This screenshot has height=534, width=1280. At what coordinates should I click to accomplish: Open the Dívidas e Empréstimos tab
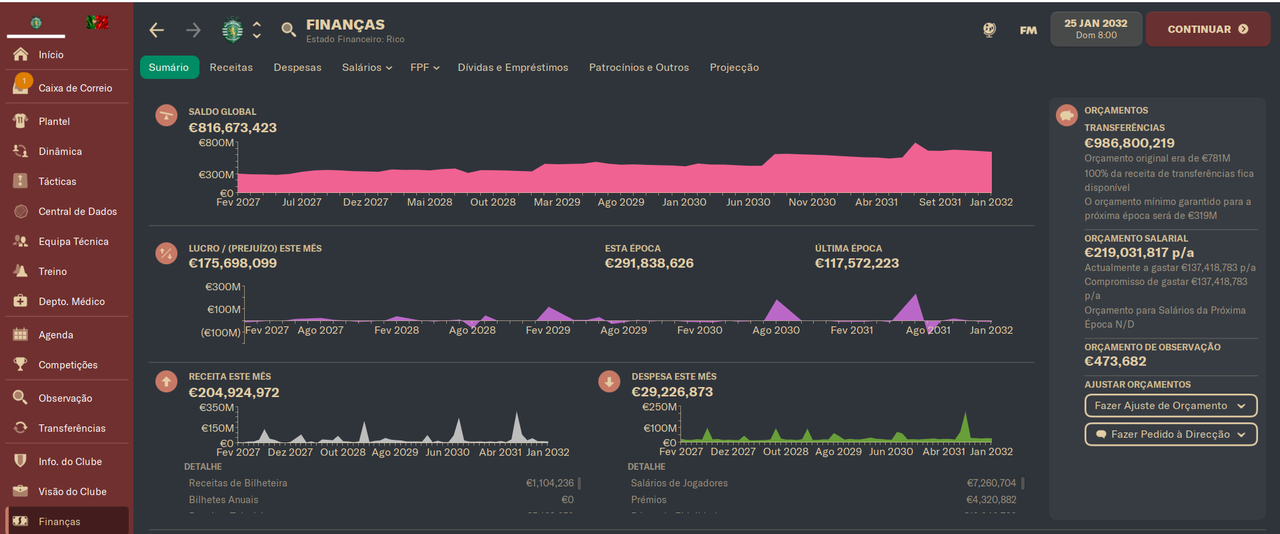[x=513, y=67]
